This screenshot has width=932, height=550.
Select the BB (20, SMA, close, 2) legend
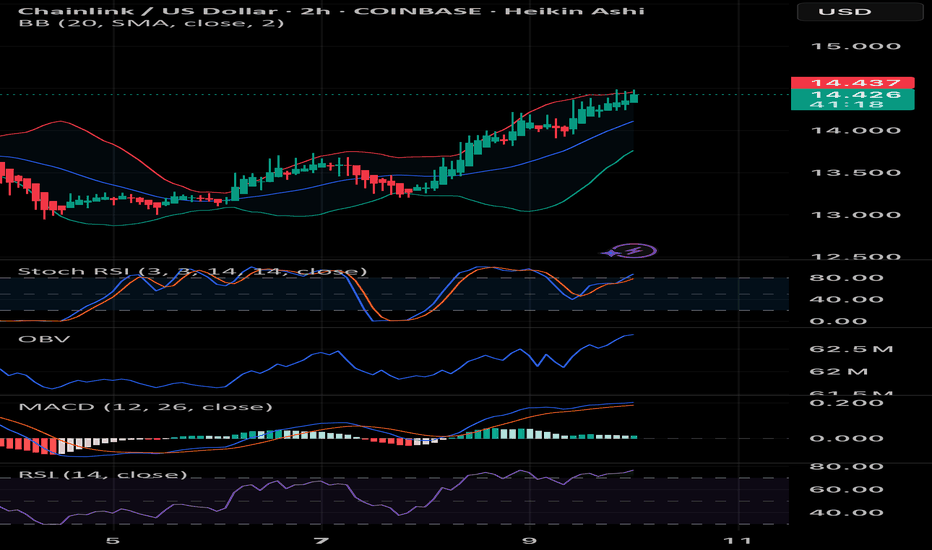tap(151, 23)
